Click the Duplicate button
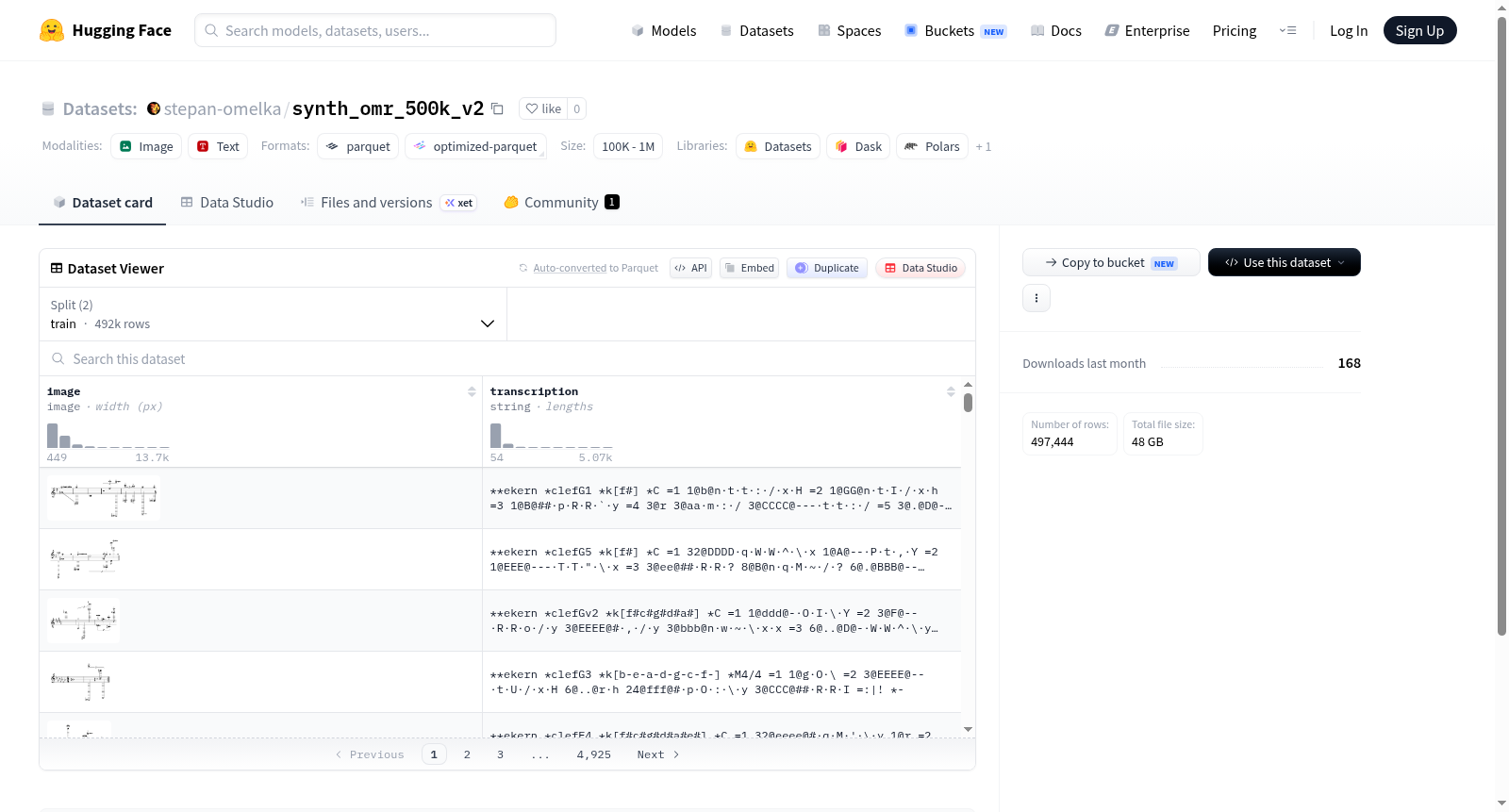Image resolution: width=1509 pixels, height=812 pixels. [827, 268]
